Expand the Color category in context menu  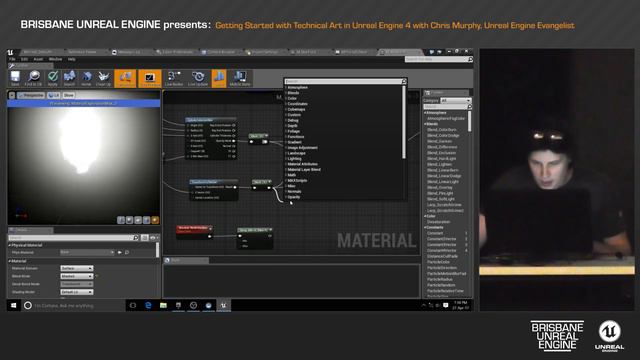tap(291, 98)
